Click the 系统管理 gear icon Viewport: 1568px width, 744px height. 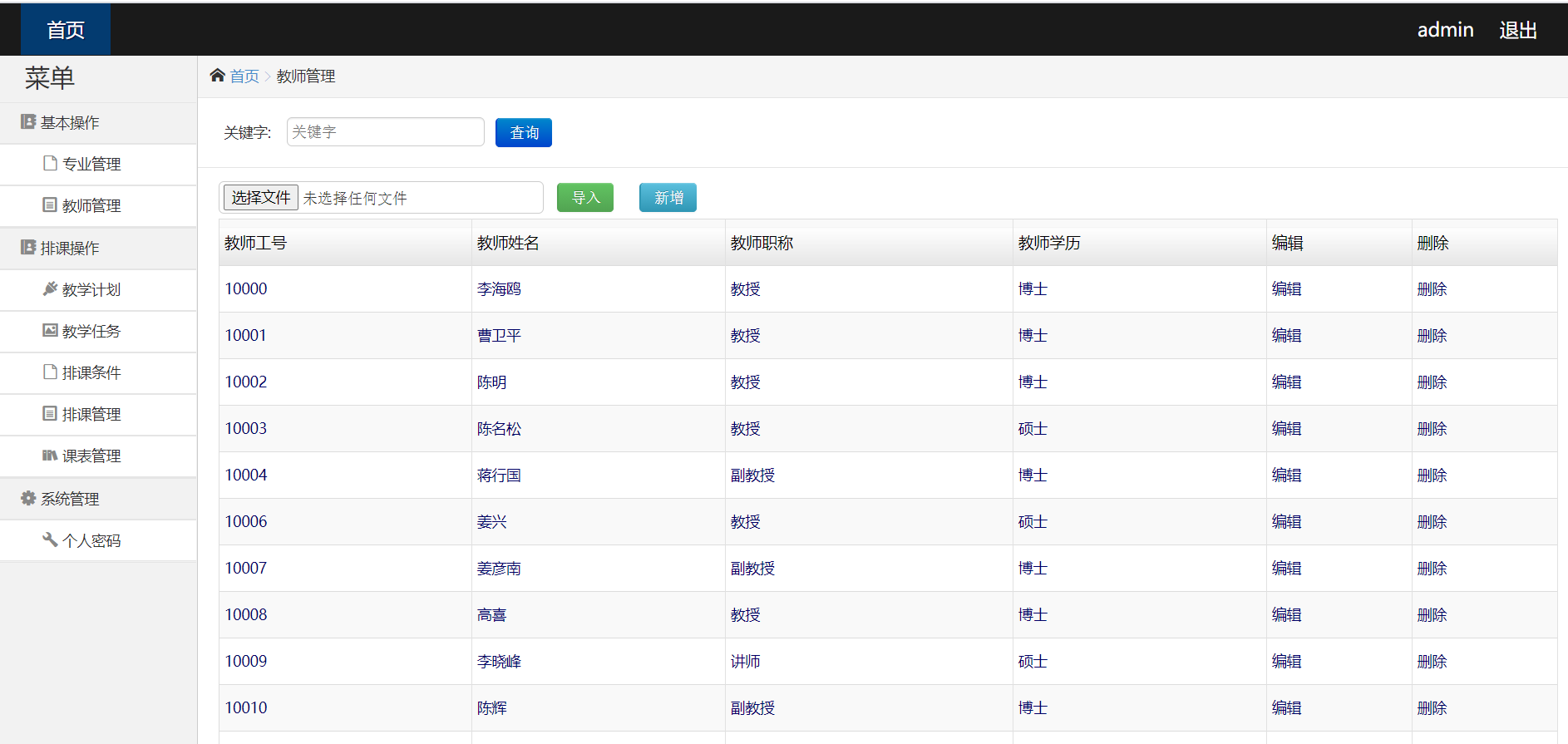[28, 498]
